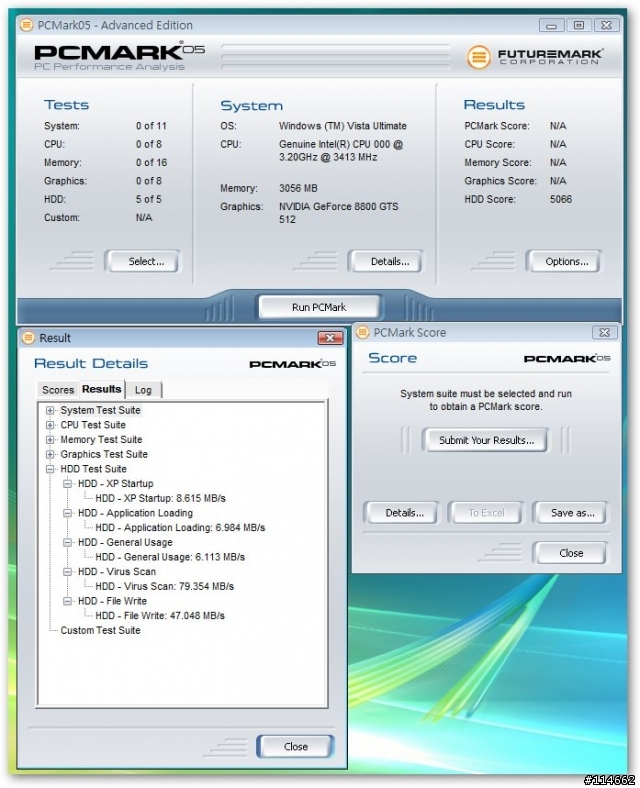Screen dimensions: 640x788
Task: Open the Options... button
Action: [x=564, y=261]
